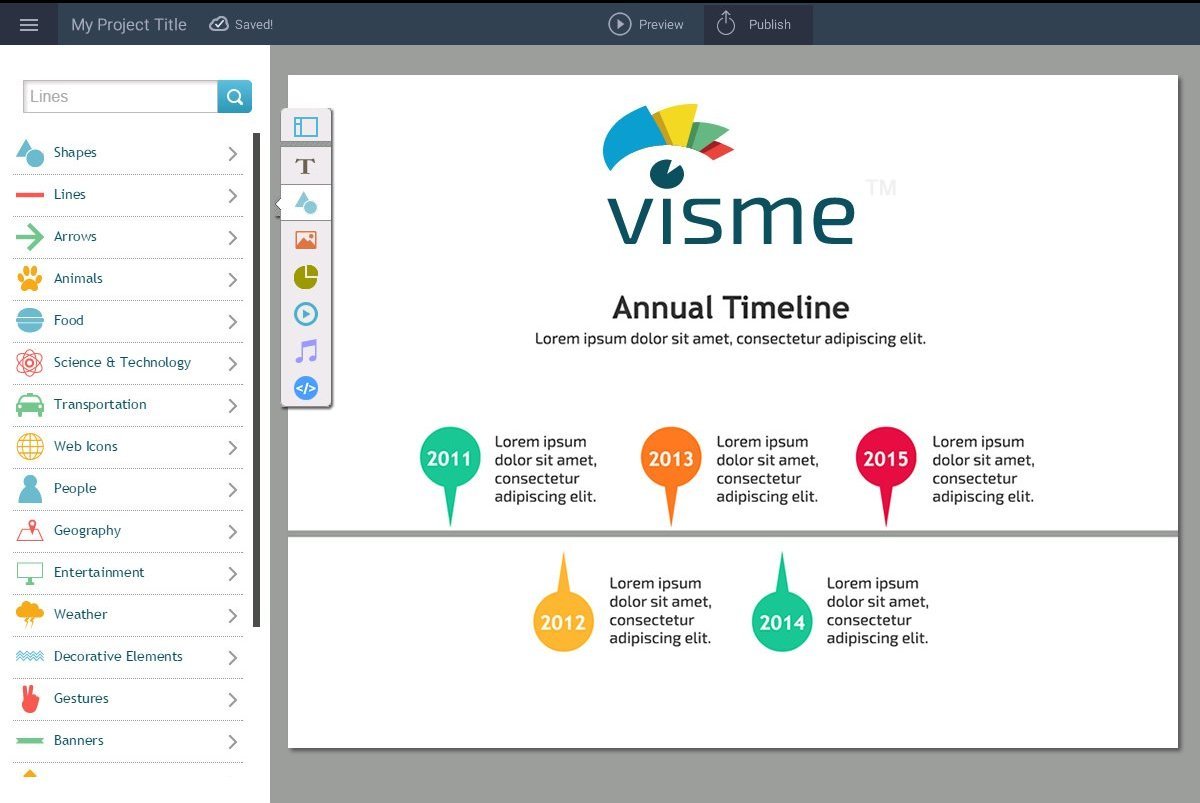
Task: Select the Visme logo on canvas
Action: click(x=729, y=175)
